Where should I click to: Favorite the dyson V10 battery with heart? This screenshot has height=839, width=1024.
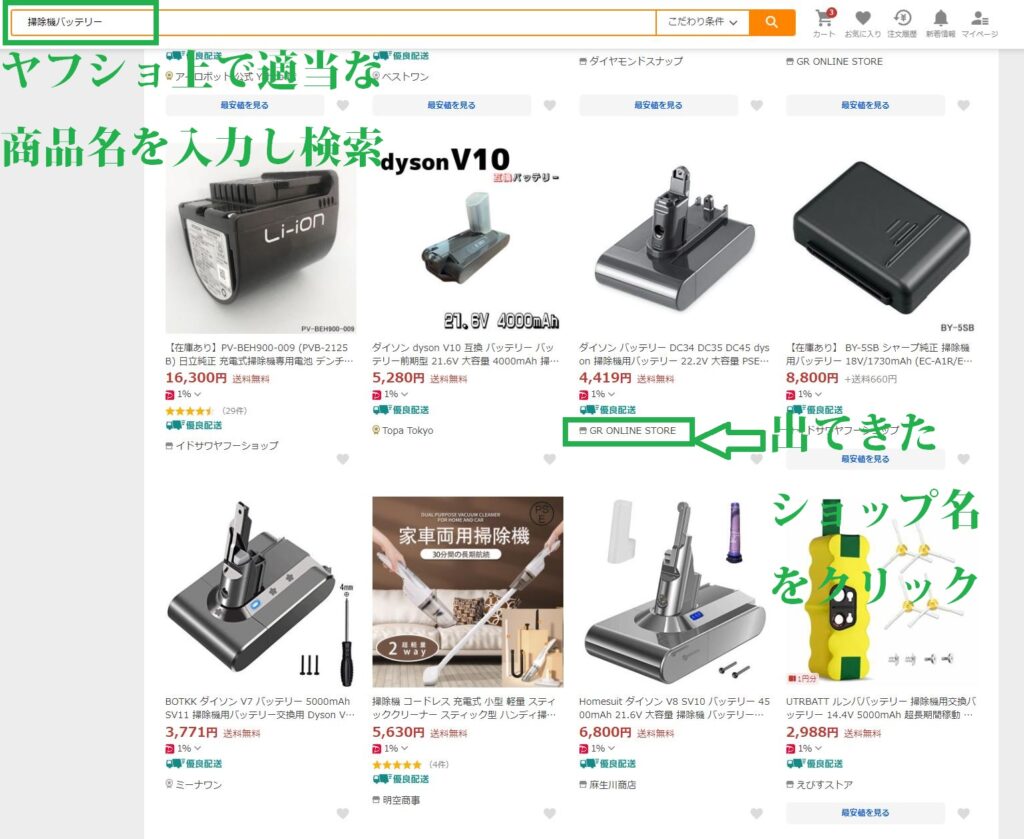point(550,459)
